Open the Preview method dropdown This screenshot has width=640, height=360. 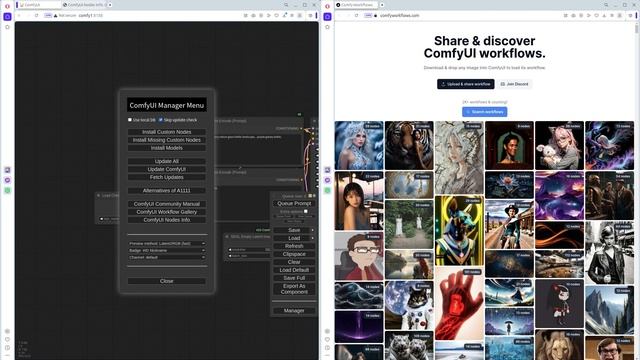[x=167, y=244]
